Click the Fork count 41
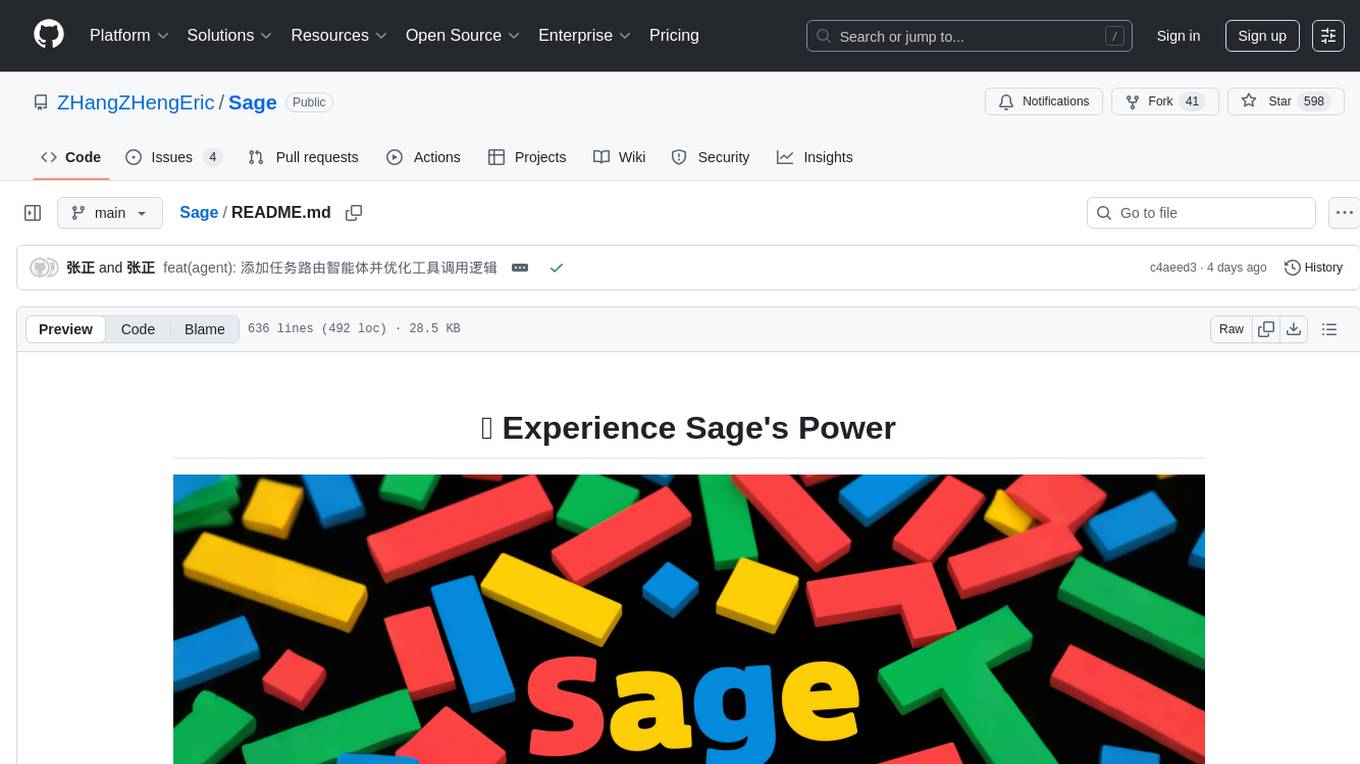The image size is (1360, 764). [x=1191, y=102]
